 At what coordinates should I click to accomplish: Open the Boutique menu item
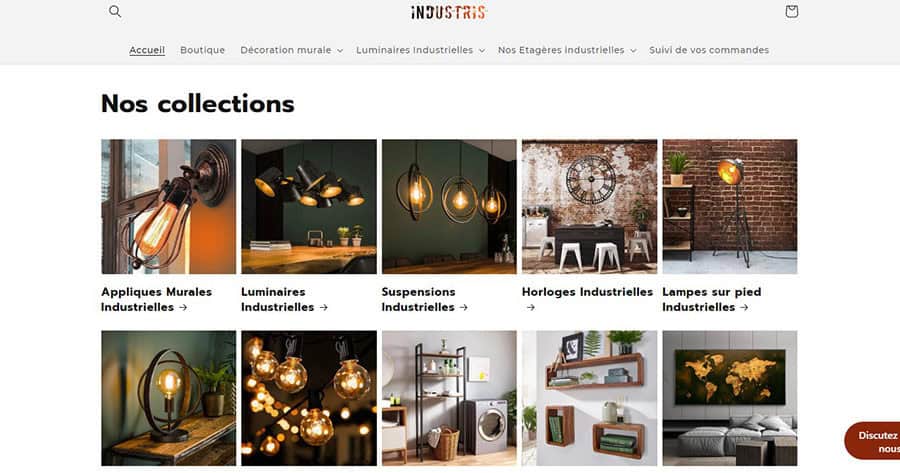(203, 50)
